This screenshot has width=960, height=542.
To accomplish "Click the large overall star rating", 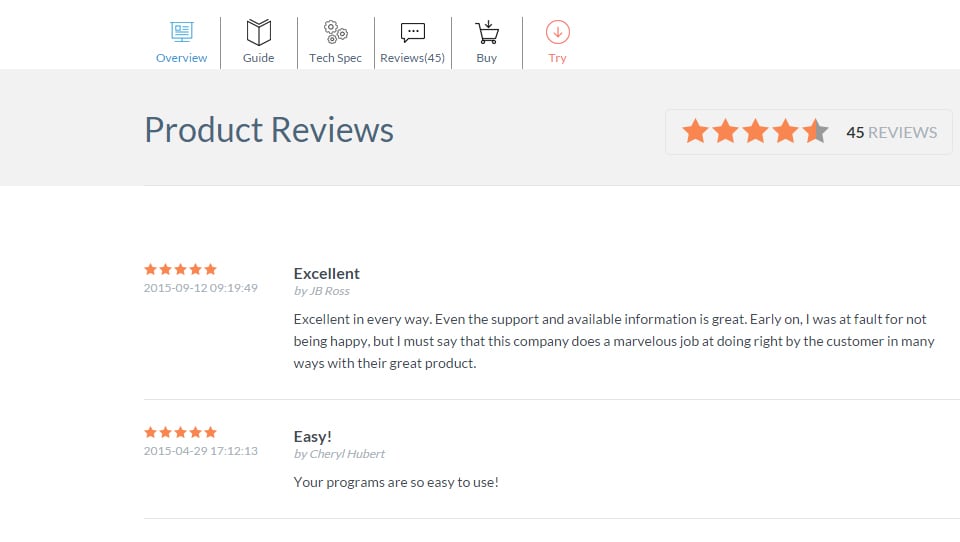I will [755, 131].
